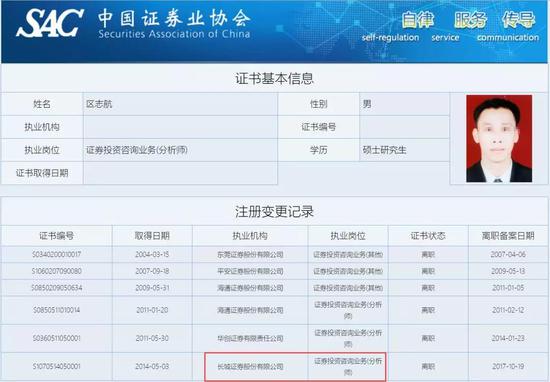Click the 证书编号 column header in records table

pyautogui.click(x=56, y=236)
